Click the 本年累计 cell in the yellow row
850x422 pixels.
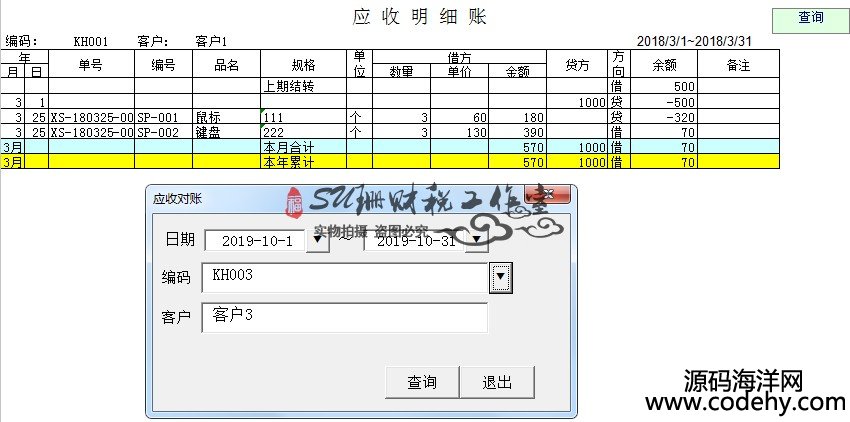pos(303,162)
